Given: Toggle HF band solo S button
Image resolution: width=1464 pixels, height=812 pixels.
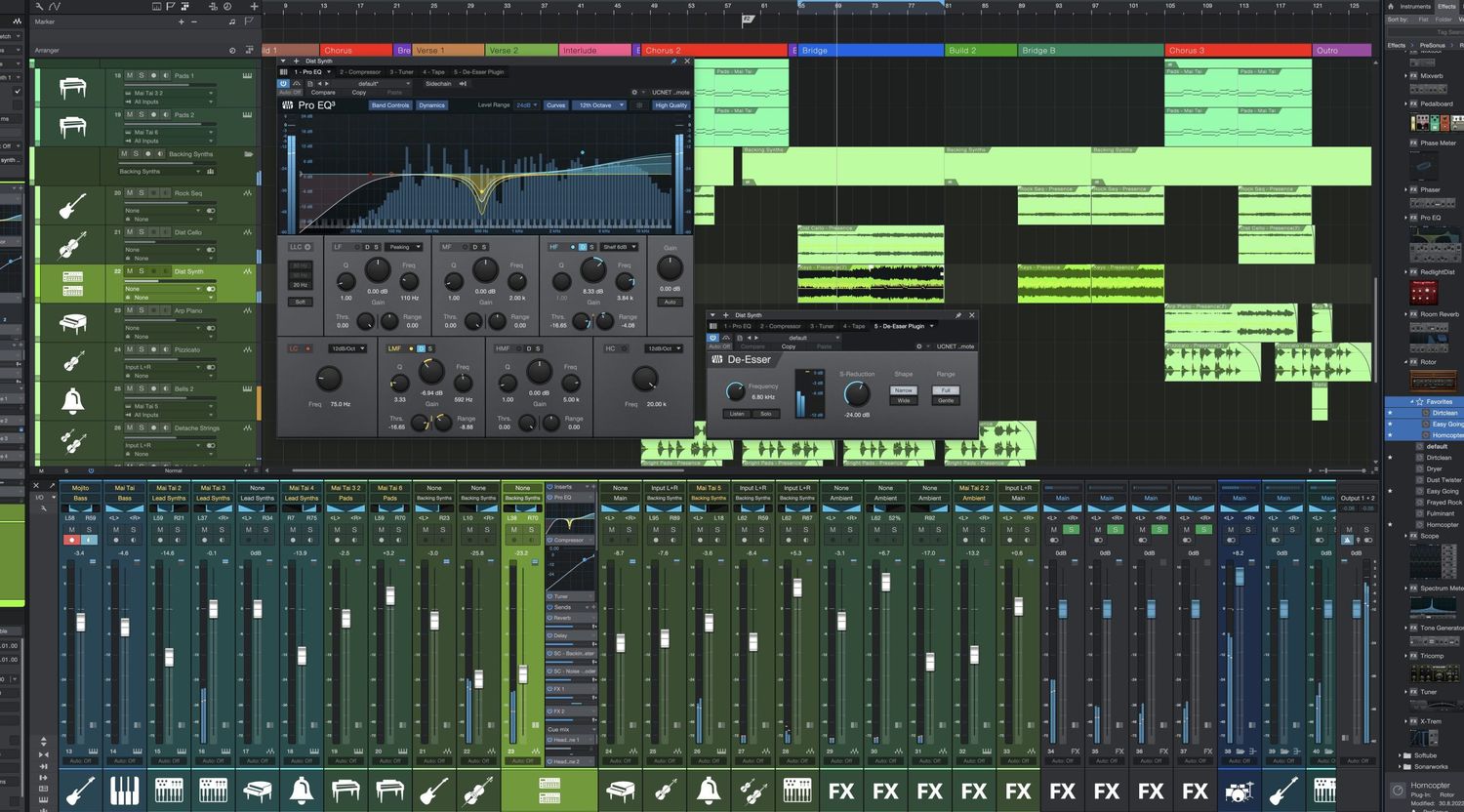Looking at the screenshot, I should pyautogui.click(x=591, y=247).
